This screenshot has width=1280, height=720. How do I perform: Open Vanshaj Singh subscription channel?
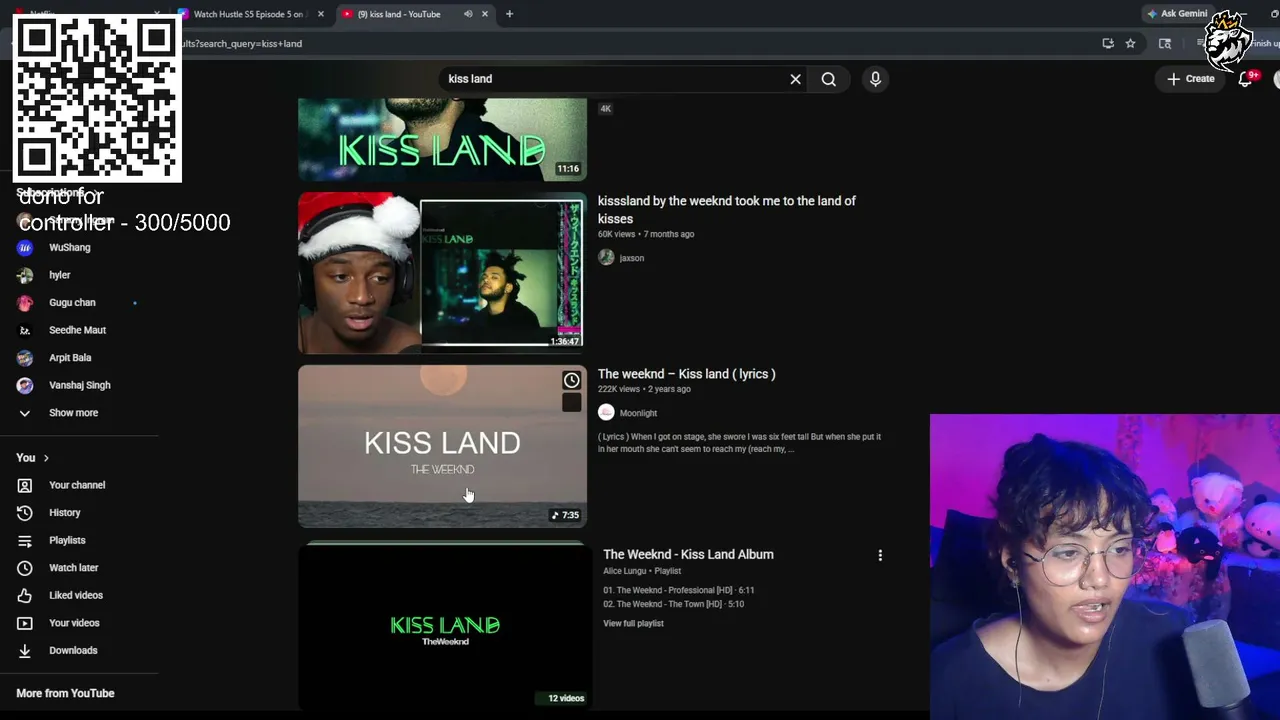80,385
